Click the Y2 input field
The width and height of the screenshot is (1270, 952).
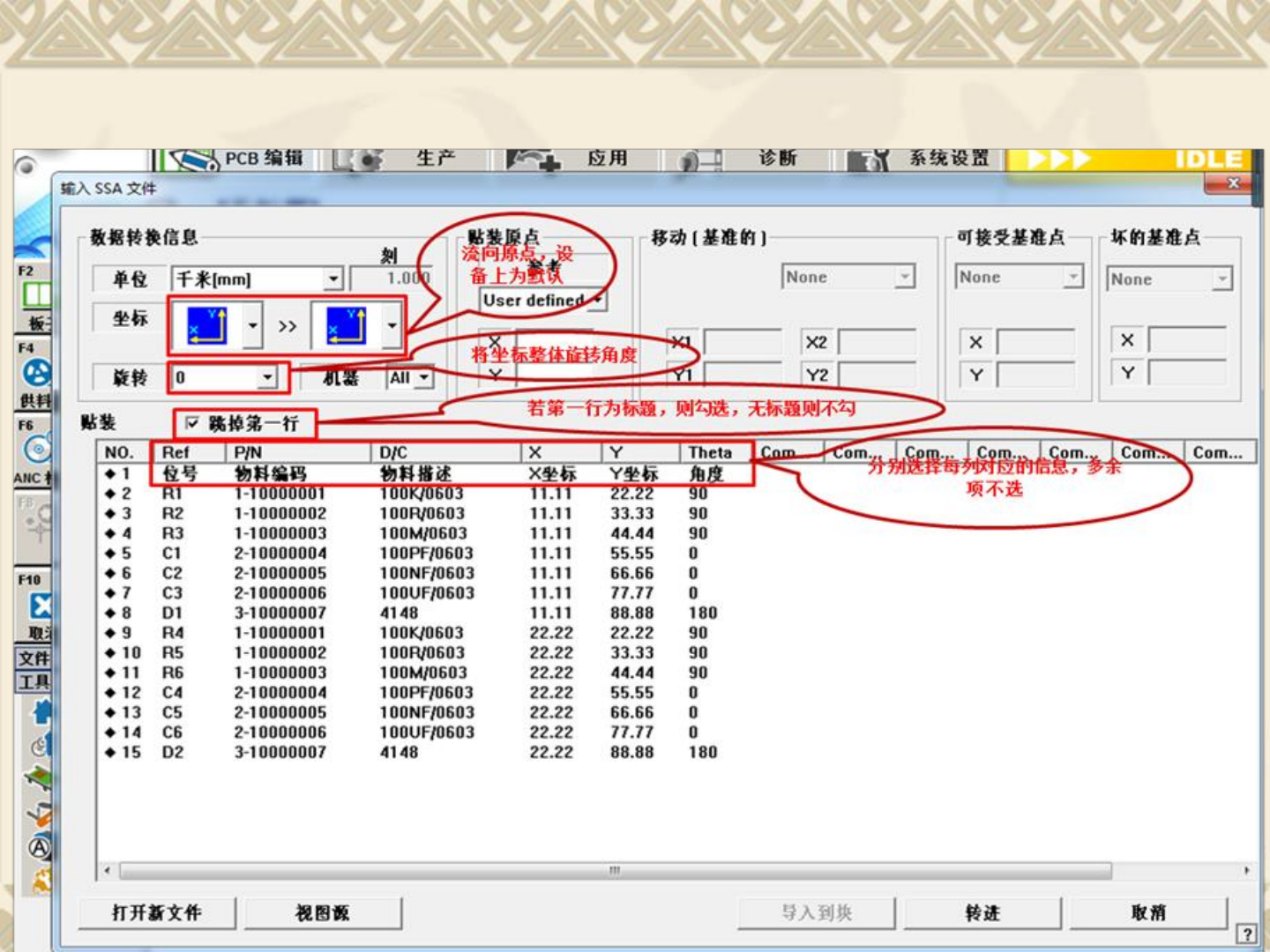point(877,376)
